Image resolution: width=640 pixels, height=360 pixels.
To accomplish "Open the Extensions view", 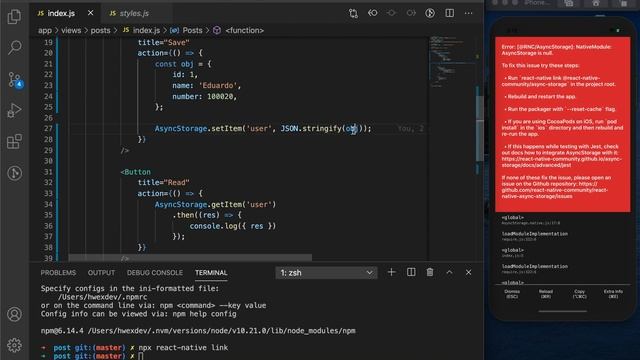I will 14,142.
